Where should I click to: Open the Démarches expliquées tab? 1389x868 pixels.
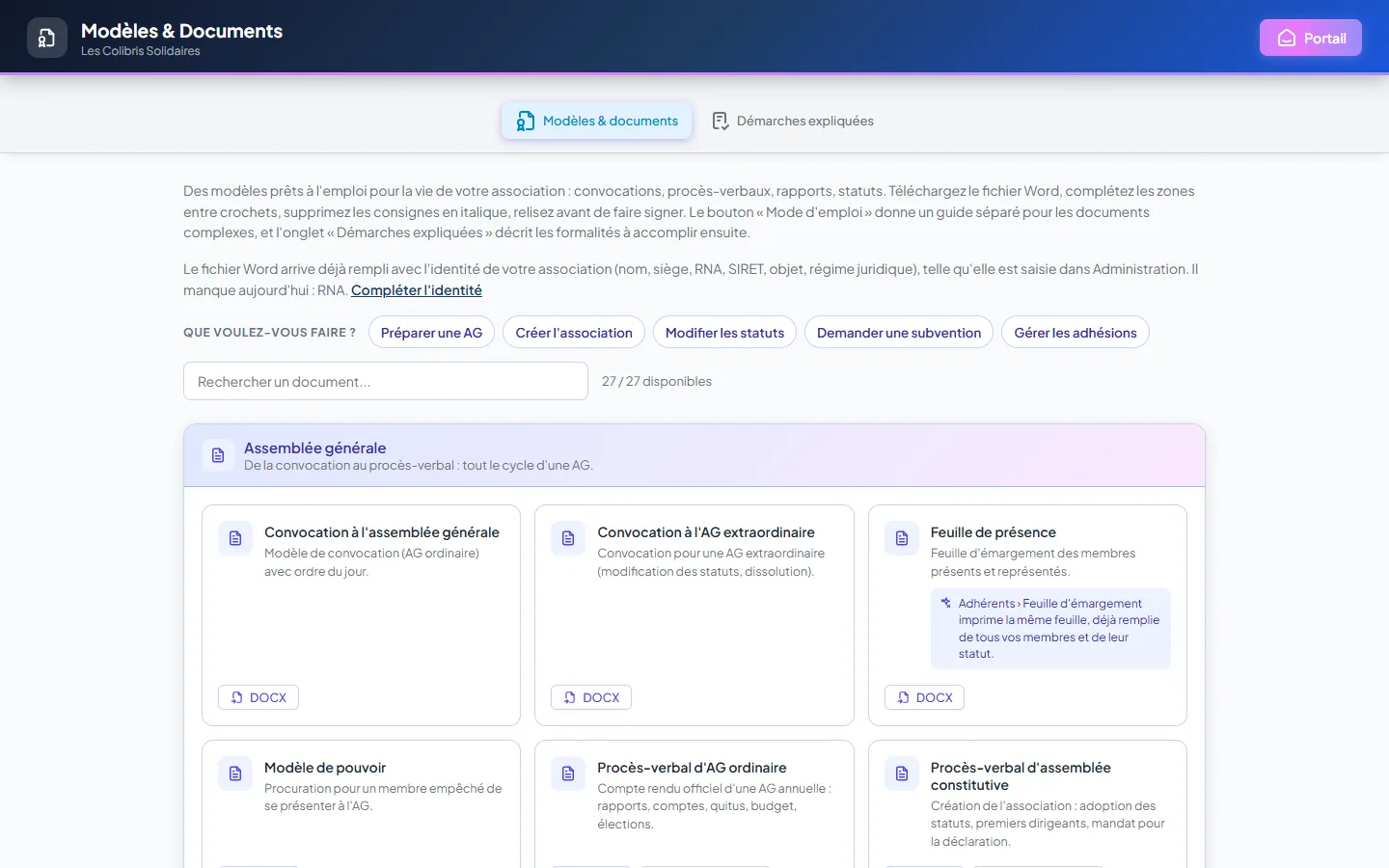[x=792, y=121]
